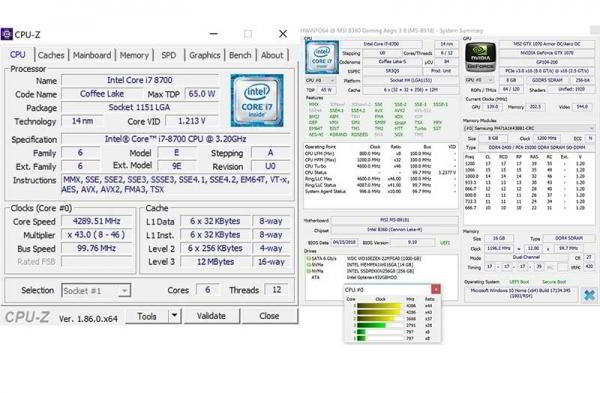Click the CPU Turbo row in Operating Point table
Image resolution: width=600 pixels, height=393 pixels.
(x=380, y=166)
